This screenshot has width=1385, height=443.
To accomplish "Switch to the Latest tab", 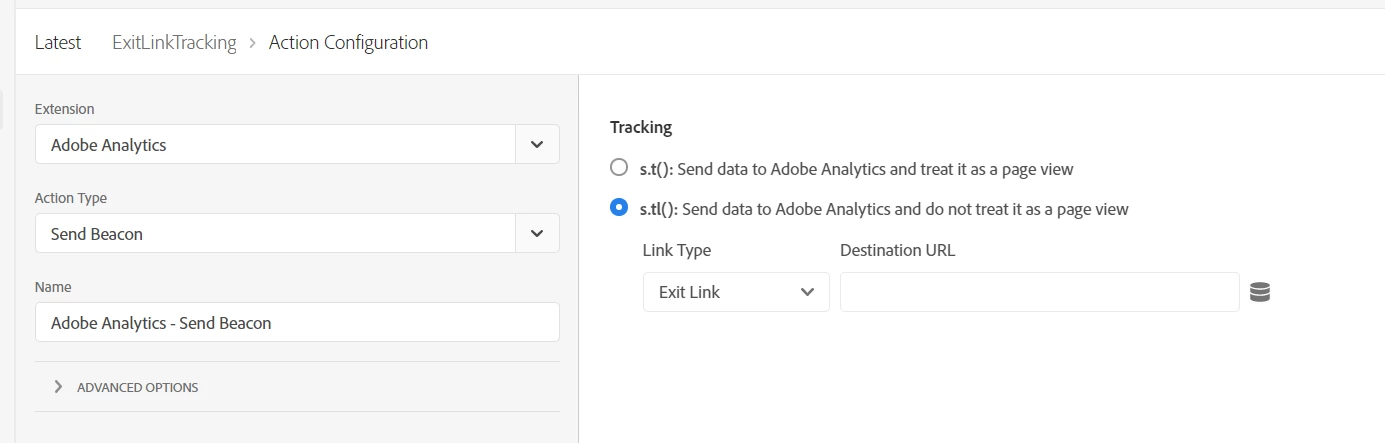I will click(58, 43).
